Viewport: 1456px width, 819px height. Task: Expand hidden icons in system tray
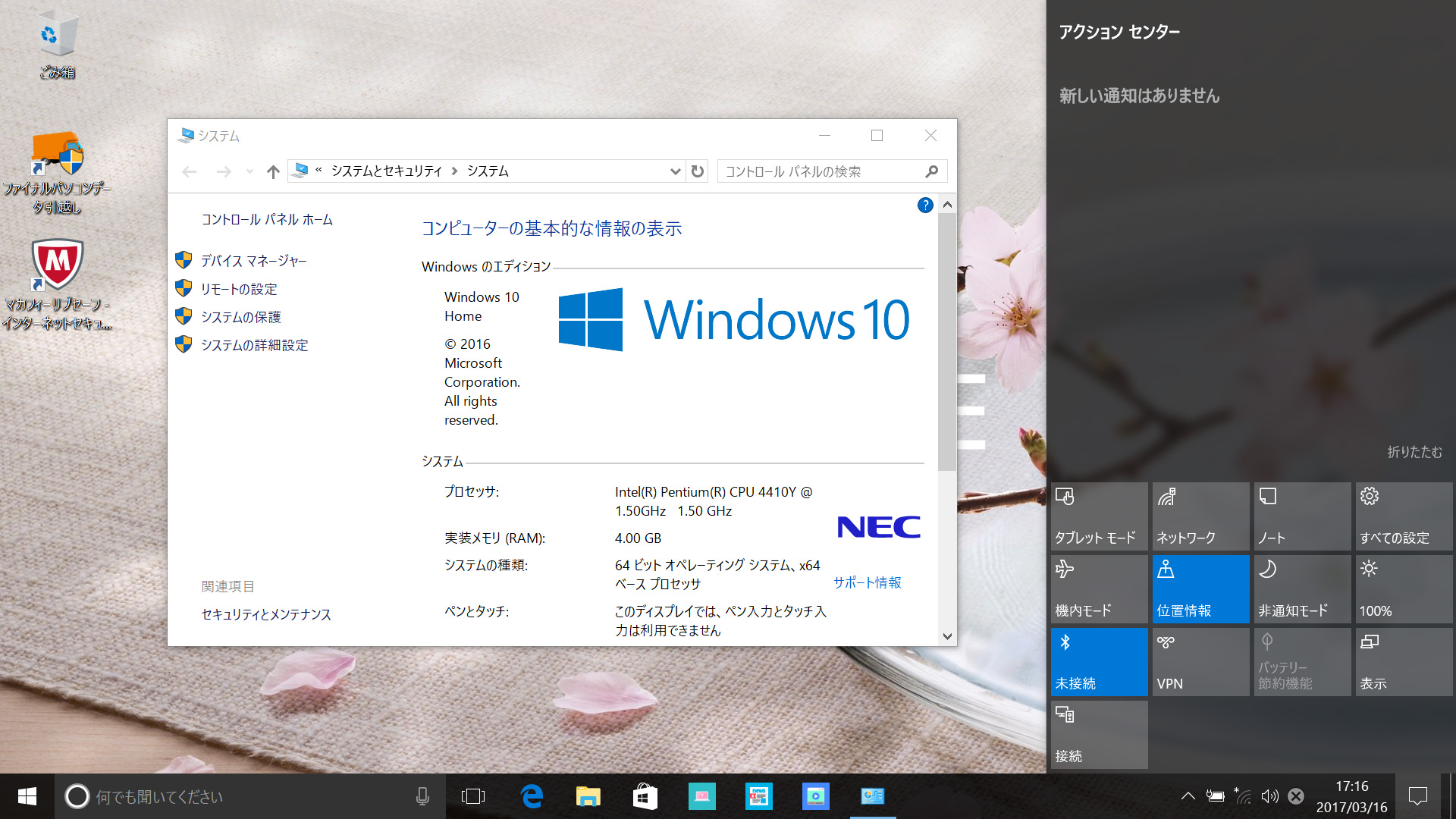pos(1189,796)
